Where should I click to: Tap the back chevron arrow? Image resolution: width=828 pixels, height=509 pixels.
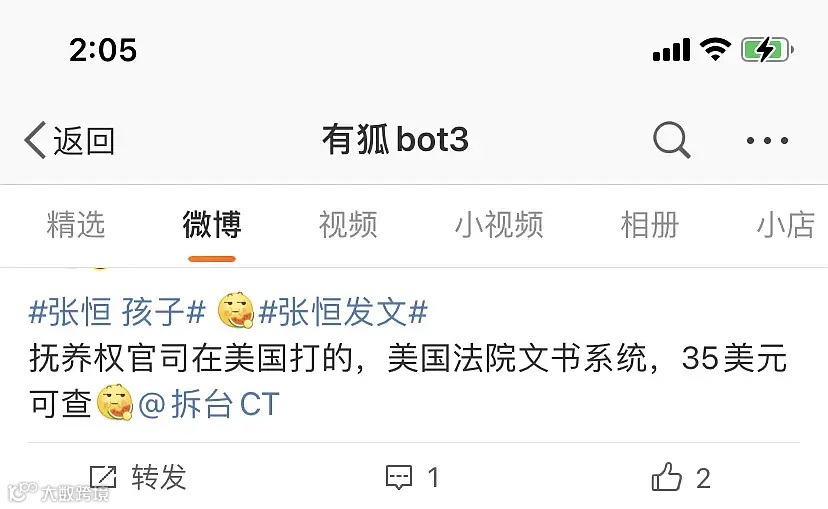(35, 140)
